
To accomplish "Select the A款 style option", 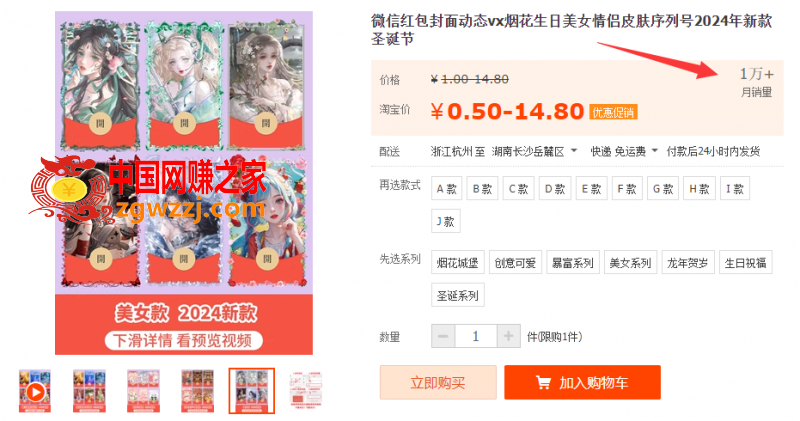I will [446, 189].
